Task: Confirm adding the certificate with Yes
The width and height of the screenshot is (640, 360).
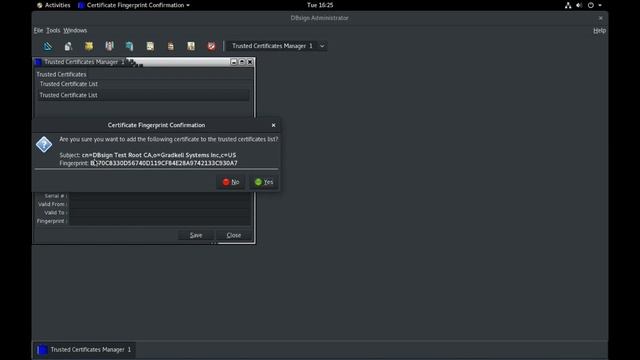Action: coord(264,182)
